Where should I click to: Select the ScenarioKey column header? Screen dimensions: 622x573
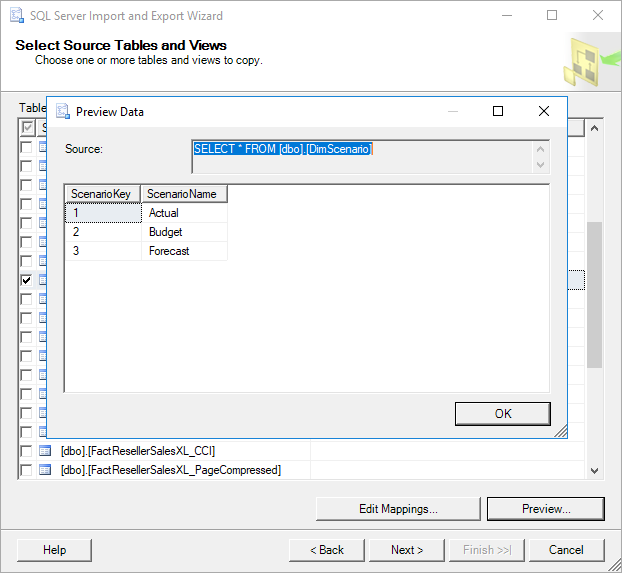(102, 194)
